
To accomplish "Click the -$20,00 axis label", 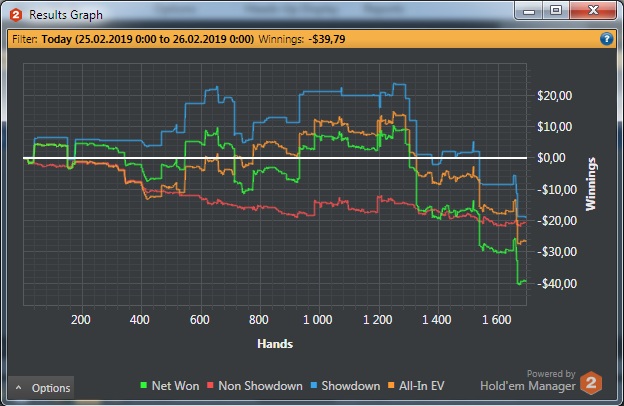I will (x=557, y=221).
